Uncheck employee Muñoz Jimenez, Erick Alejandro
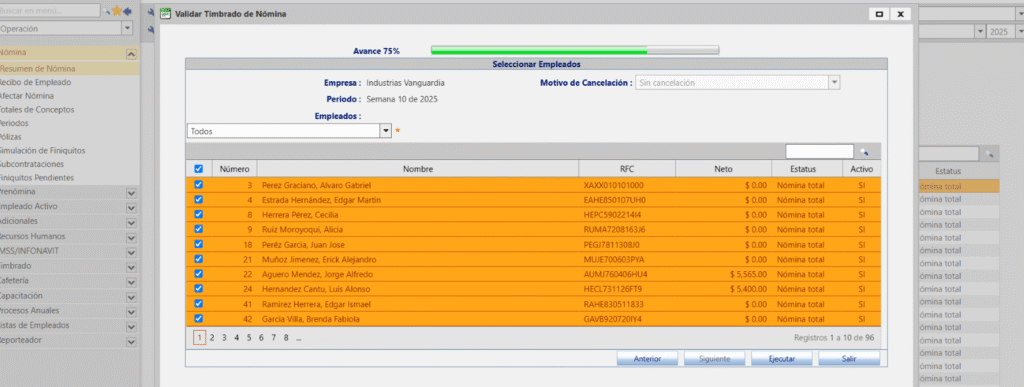 point(199,259)
